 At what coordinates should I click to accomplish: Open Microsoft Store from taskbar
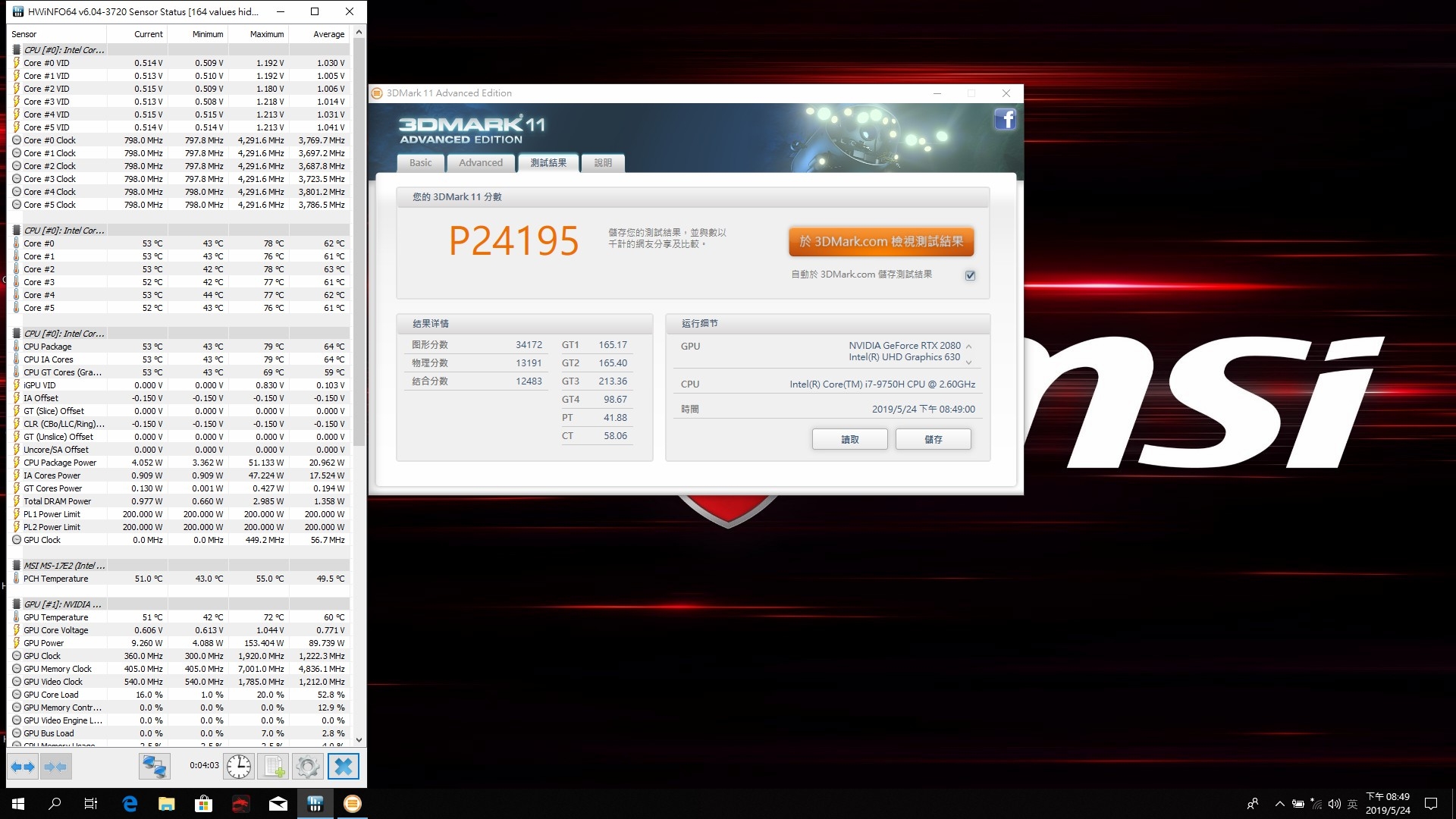pos(203,804)
